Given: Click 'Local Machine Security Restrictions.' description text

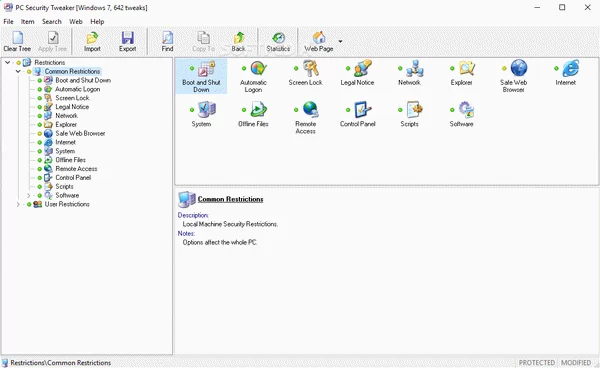Looking at the screenshot, I should (230, 224).
